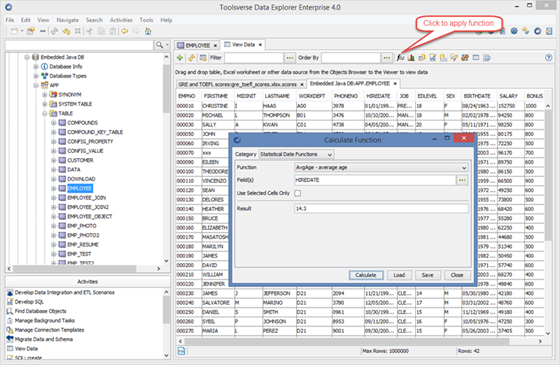Expand the SYSTEM TABLE tree node

(45, 104)
